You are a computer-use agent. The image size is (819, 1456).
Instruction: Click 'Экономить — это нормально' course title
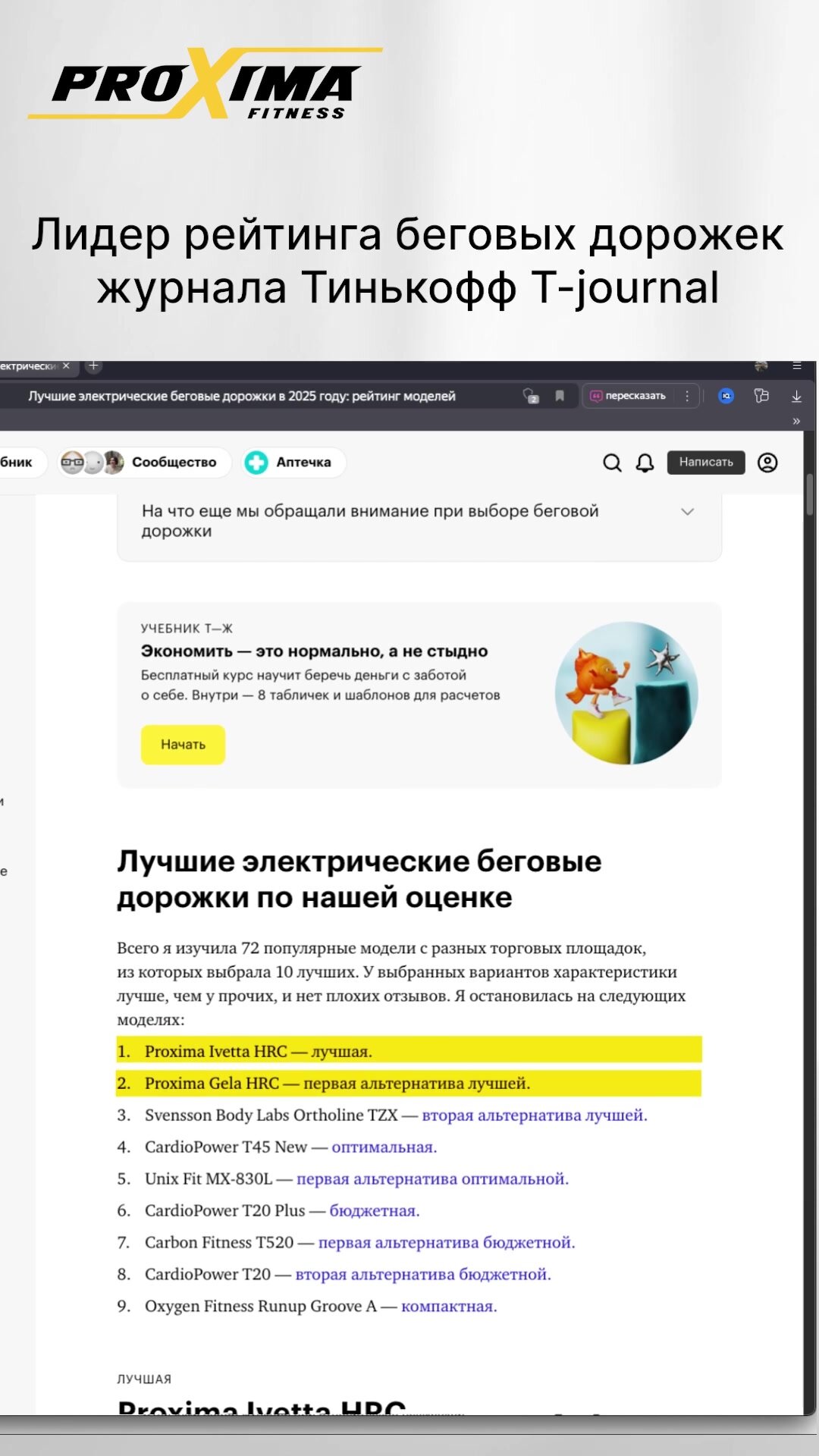[x=314, y=651]
